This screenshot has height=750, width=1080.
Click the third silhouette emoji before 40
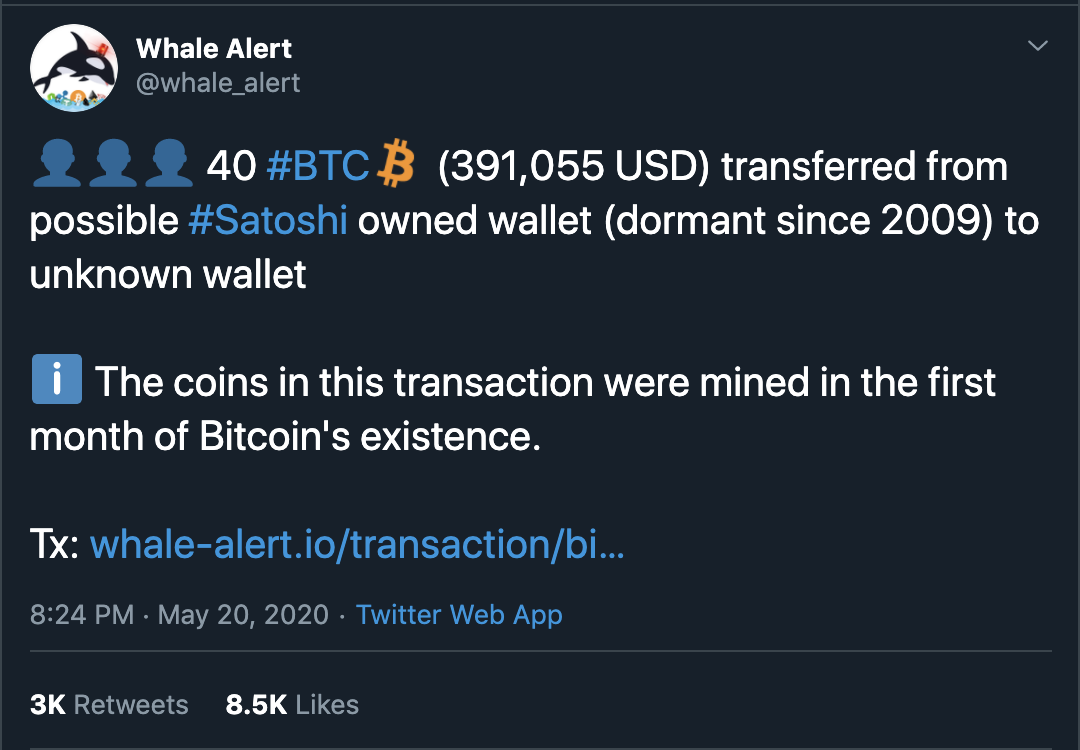coord(168,167)
